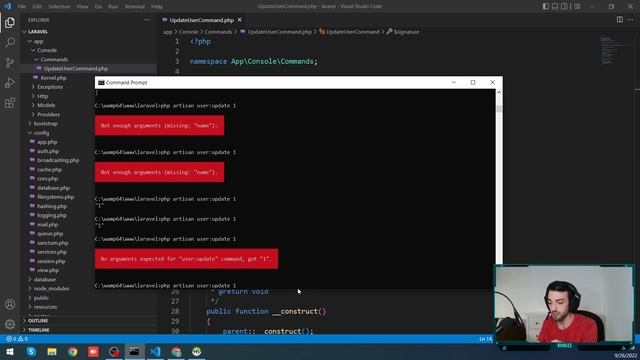The height and width of the screenshot is (360, 640).
Task: Open database.php in config folder
Action: (x=53, y=188)
